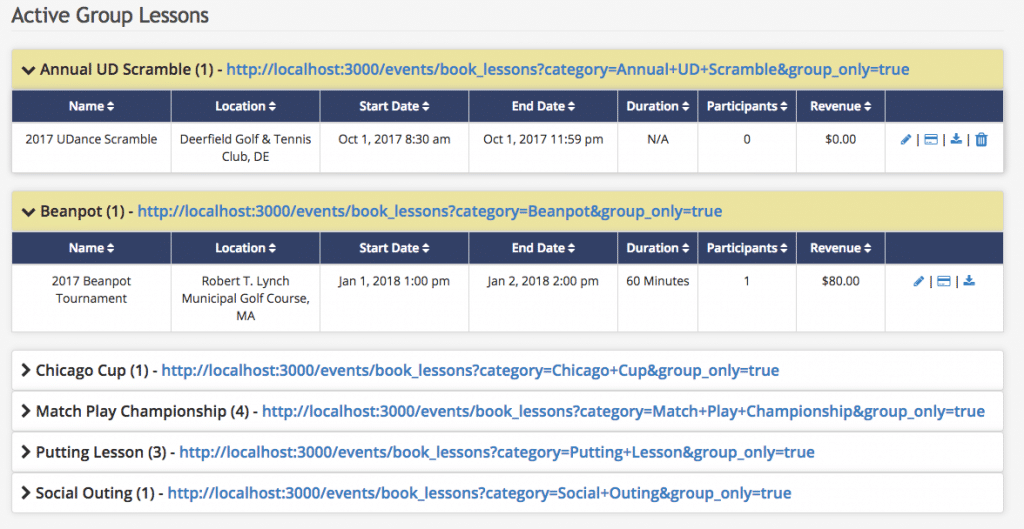Expand the Social Outing section
The width and height of the screenshot is (1024, 529).
tap(26, 492)
